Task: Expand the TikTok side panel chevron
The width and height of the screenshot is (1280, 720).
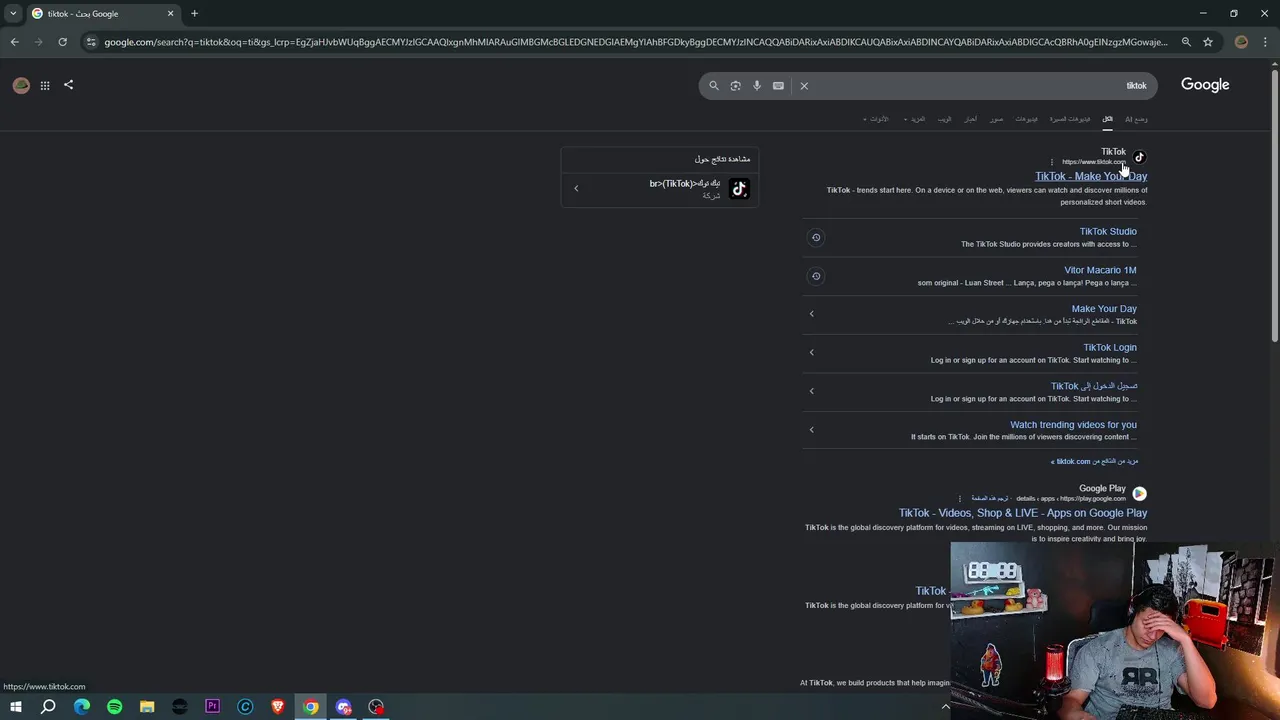Action: click(x=576, y=188)
